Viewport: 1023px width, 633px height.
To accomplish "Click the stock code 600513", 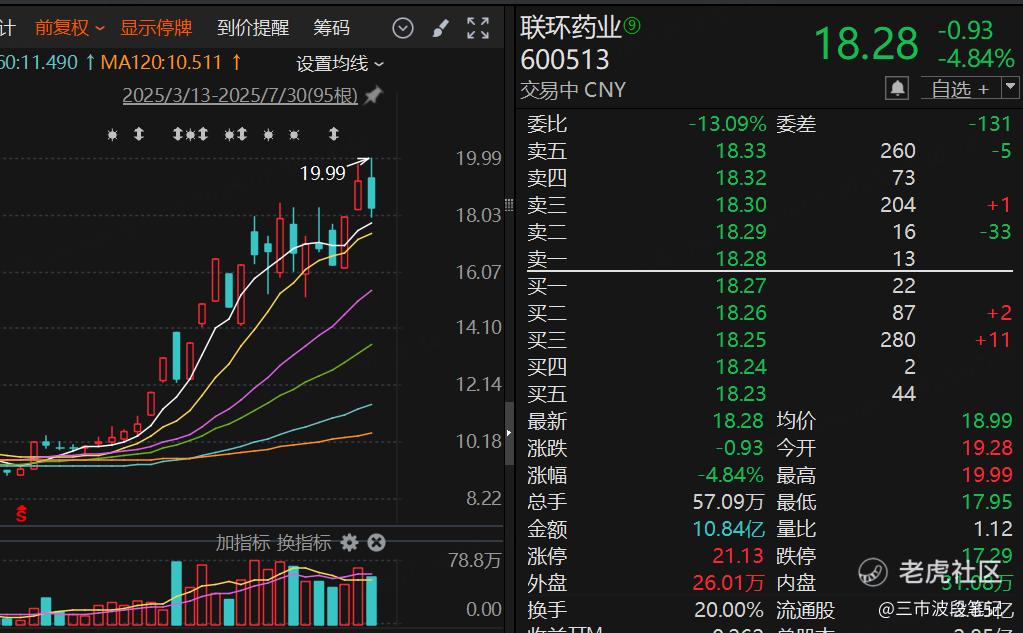I will (x=565, y=60).
